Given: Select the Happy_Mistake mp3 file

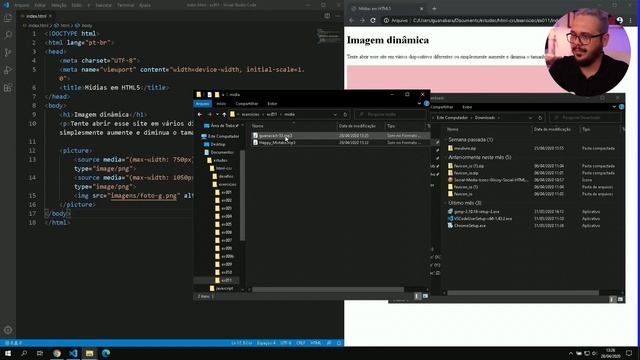Looking at the screenshot, I should point(340,142).
